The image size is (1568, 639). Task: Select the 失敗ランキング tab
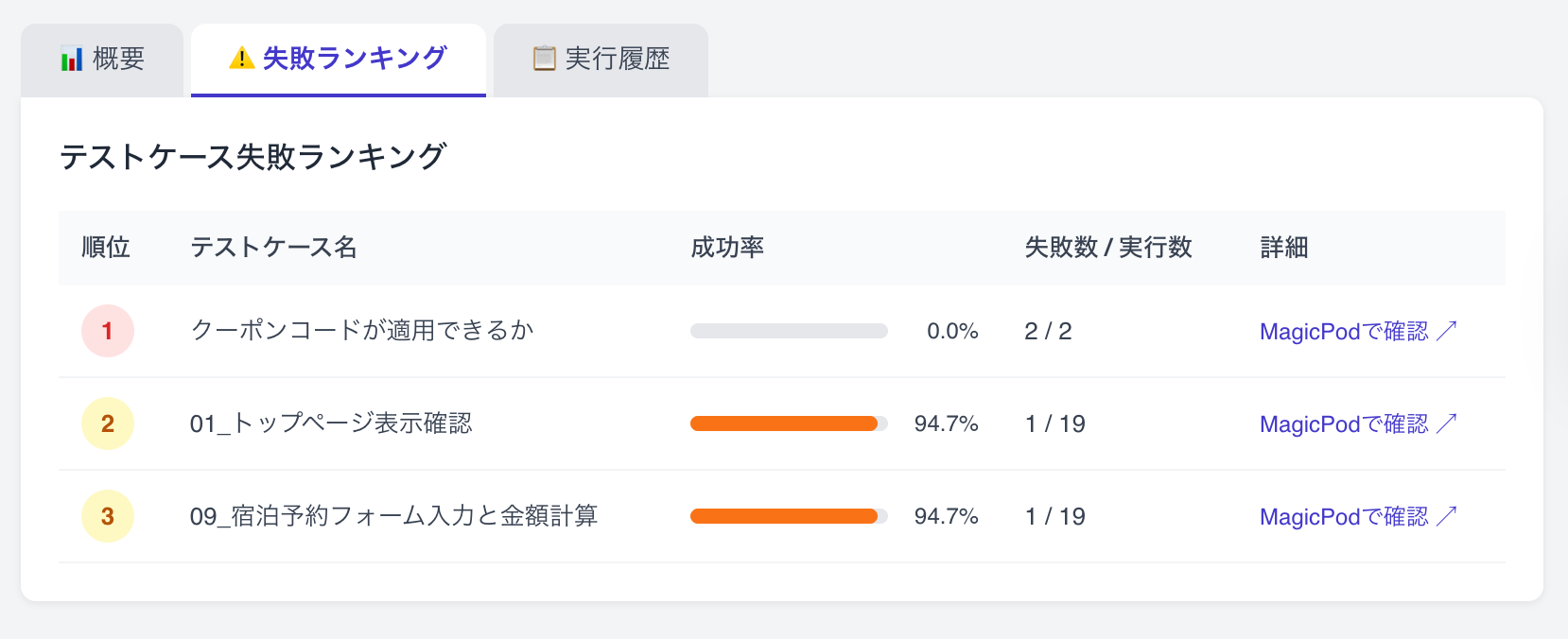coord(339,60)
